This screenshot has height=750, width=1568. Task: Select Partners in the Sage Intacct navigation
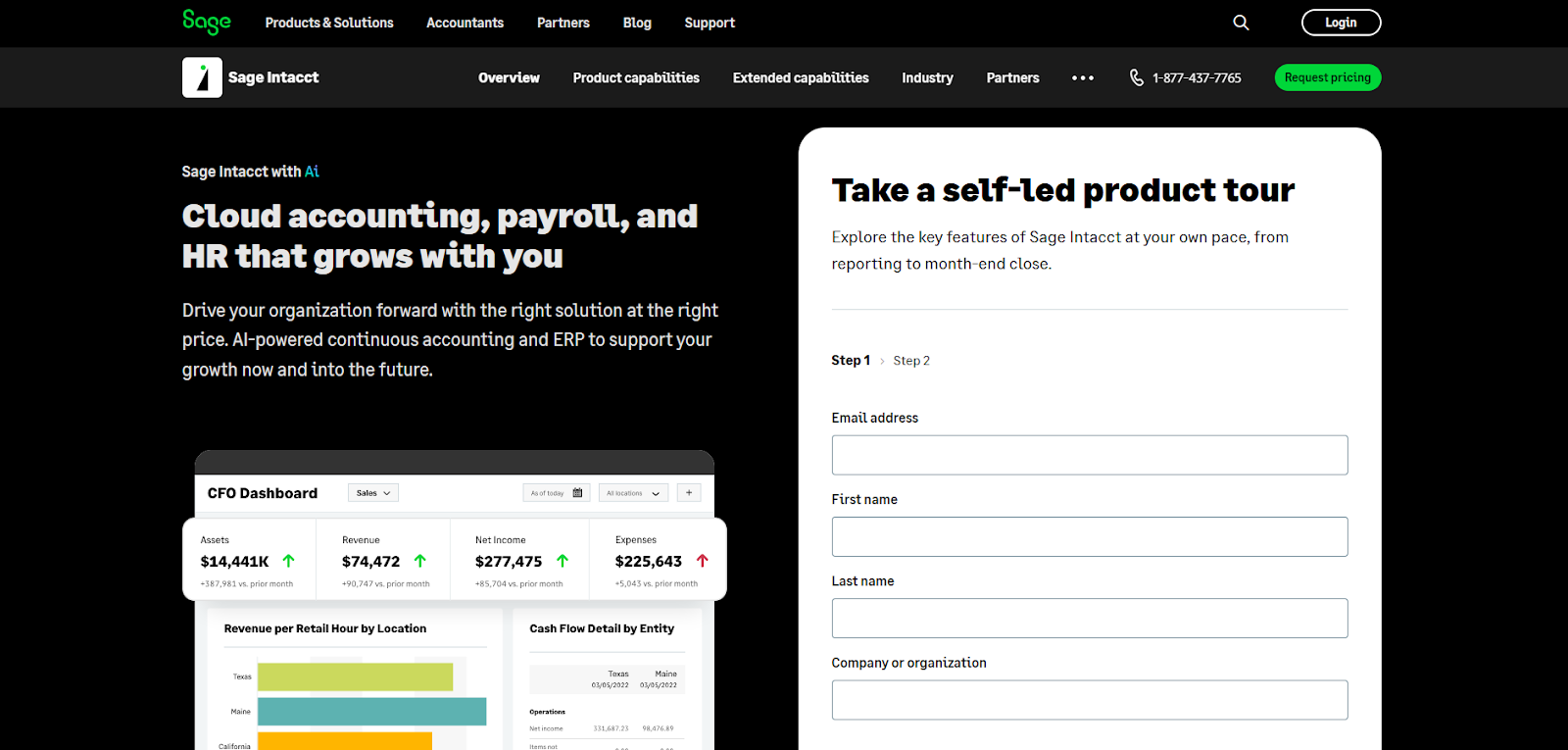pos(1012,77)
